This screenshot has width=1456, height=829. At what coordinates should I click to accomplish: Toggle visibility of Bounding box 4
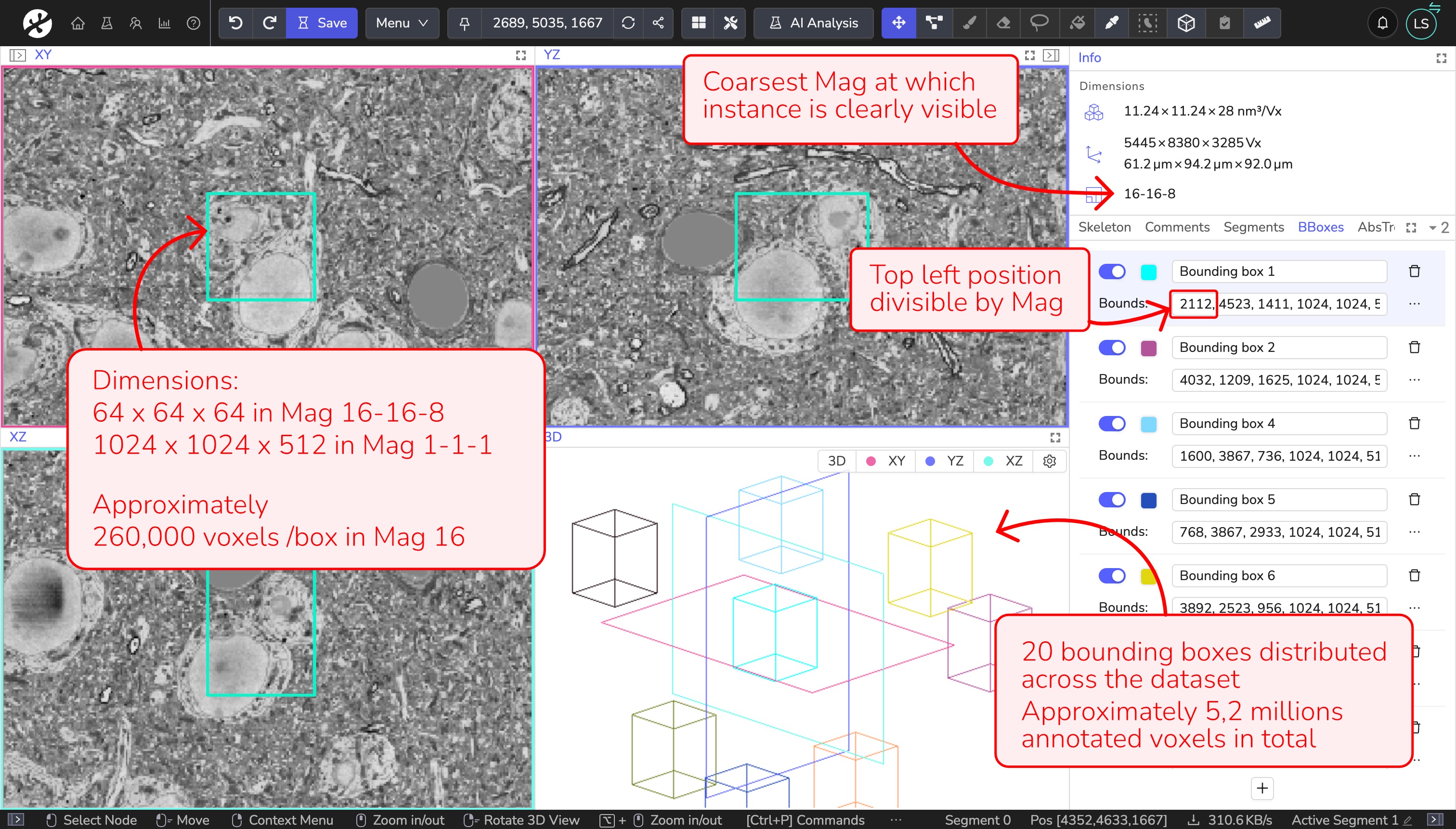tap(1112, 424)
